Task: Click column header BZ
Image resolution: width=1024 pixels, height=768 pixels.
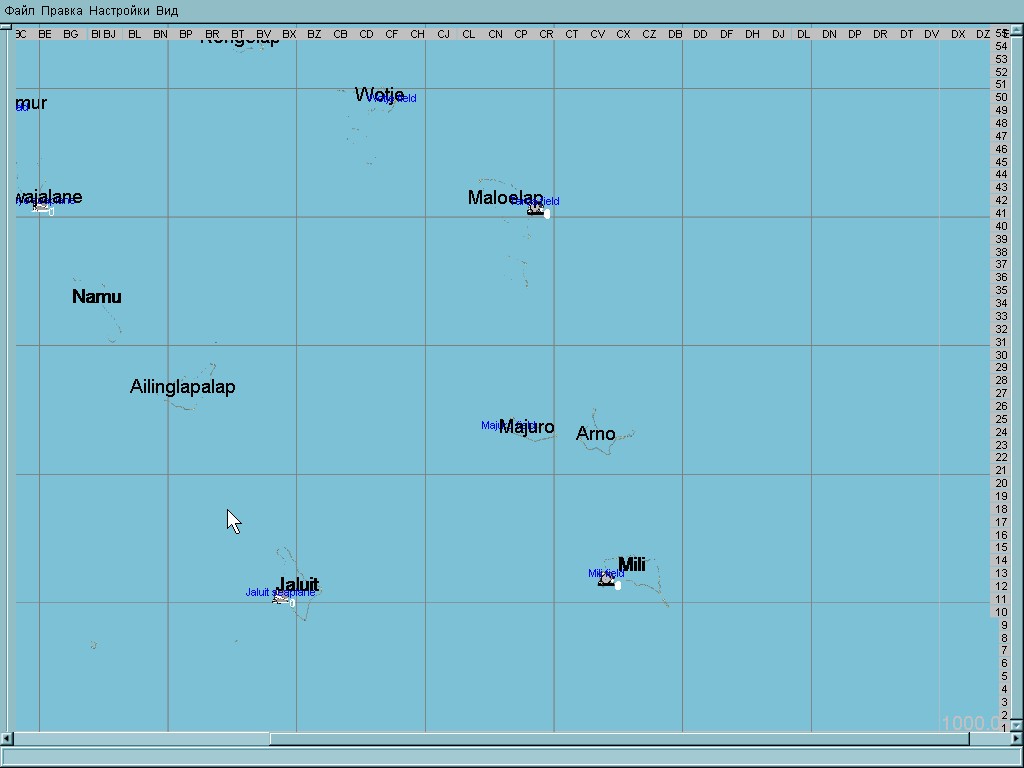Action: [314, 34]
